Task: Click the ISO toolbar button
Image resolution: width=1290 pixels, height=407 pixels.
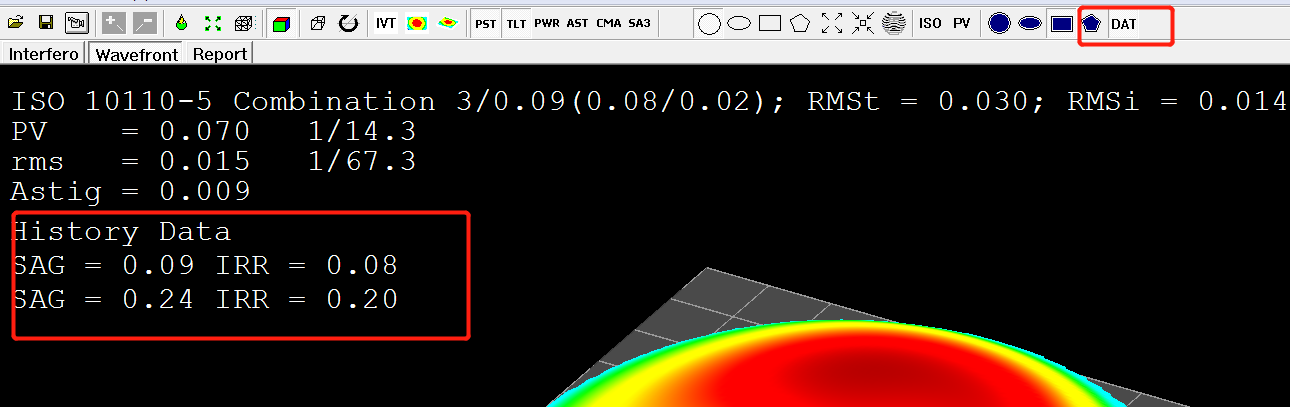Action: tap(930, 24)
